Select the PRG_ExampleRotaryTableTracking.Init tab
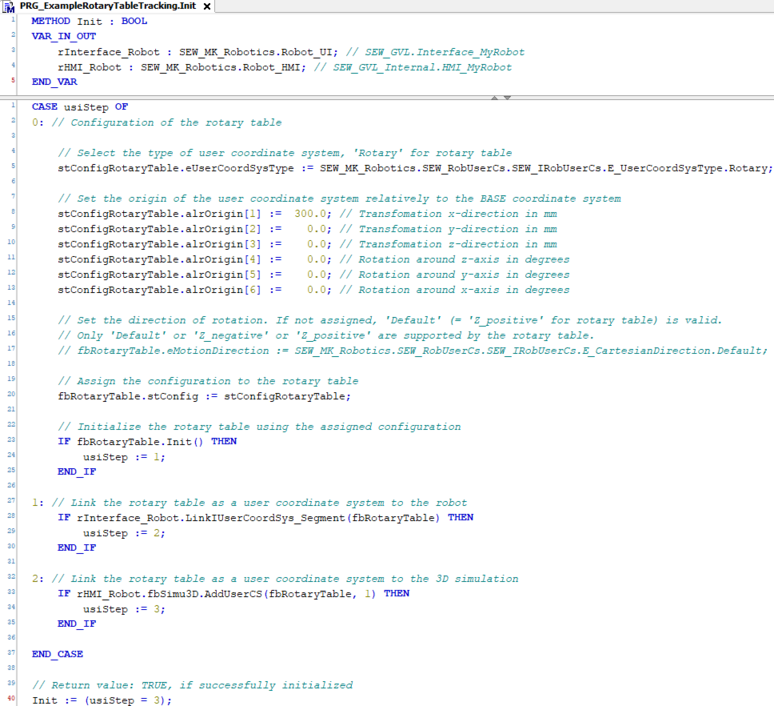Screen dimensions: 774x706 tap(108, 7)
